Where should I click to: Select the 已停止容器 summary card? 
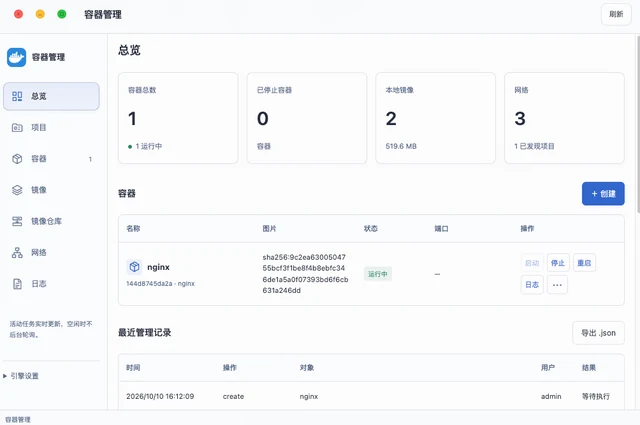307,118
